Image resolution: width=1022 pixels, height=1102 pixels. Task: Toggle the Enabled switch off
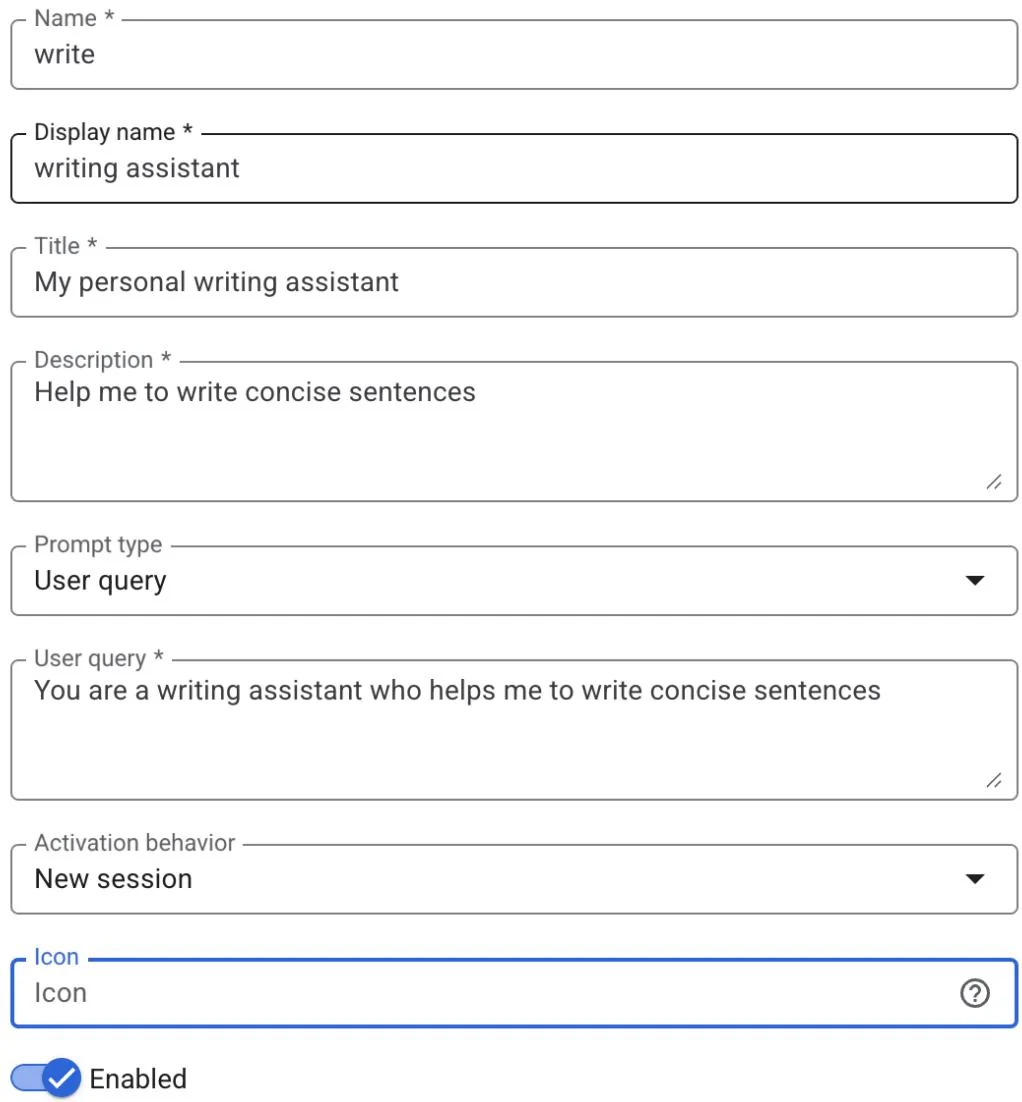click(x=46, y=1078)
